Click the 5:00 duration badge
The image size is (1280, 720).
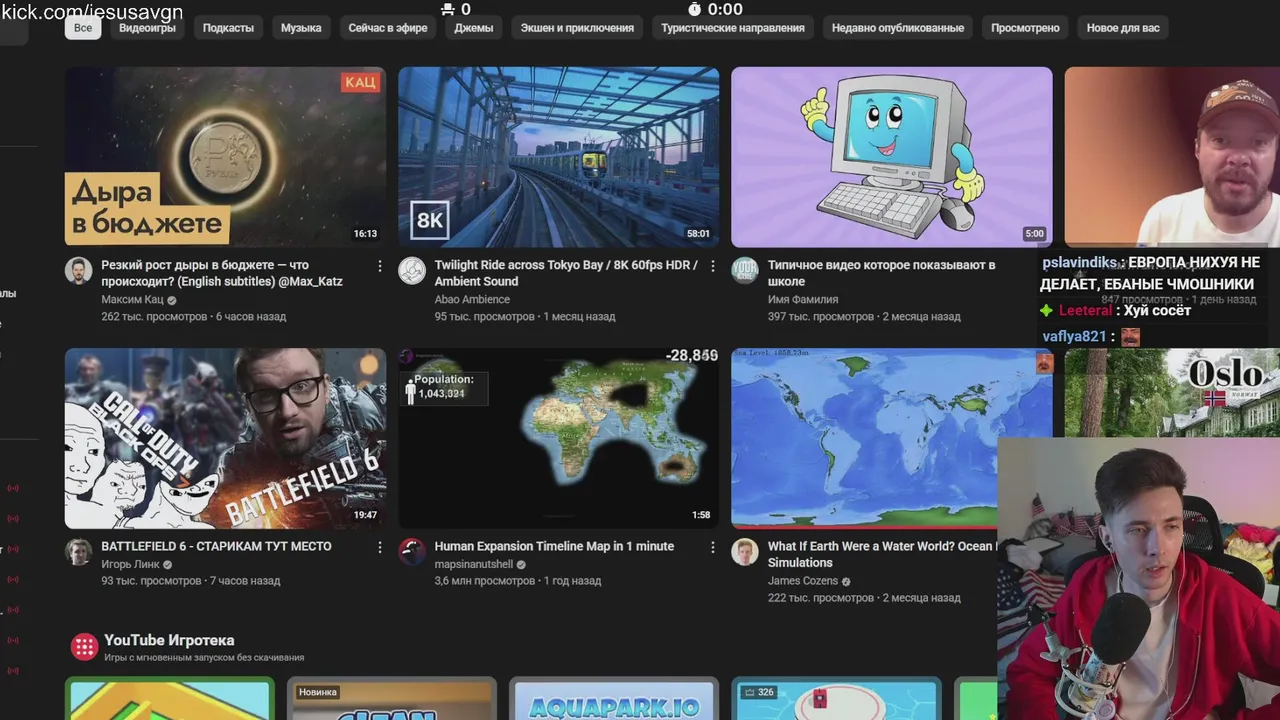click(x=1034, y=234)
